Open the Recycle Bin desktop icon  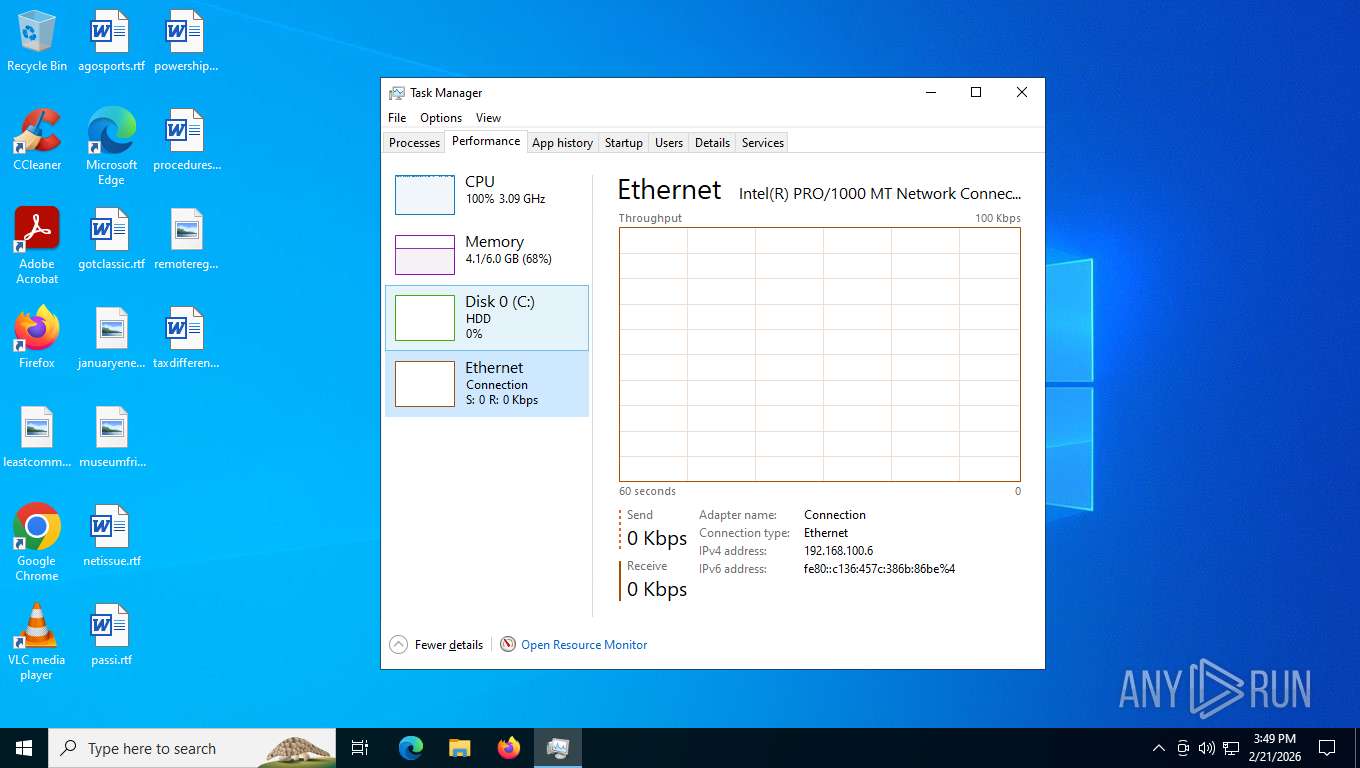(37, 41)
